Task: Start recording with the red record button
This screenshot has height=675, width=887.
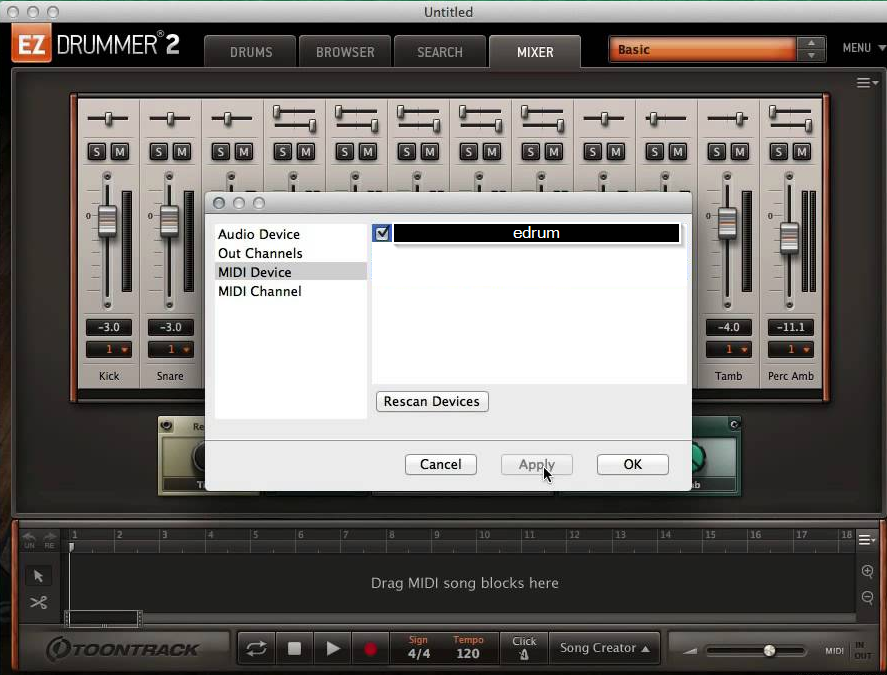Action: pos(370,648)
